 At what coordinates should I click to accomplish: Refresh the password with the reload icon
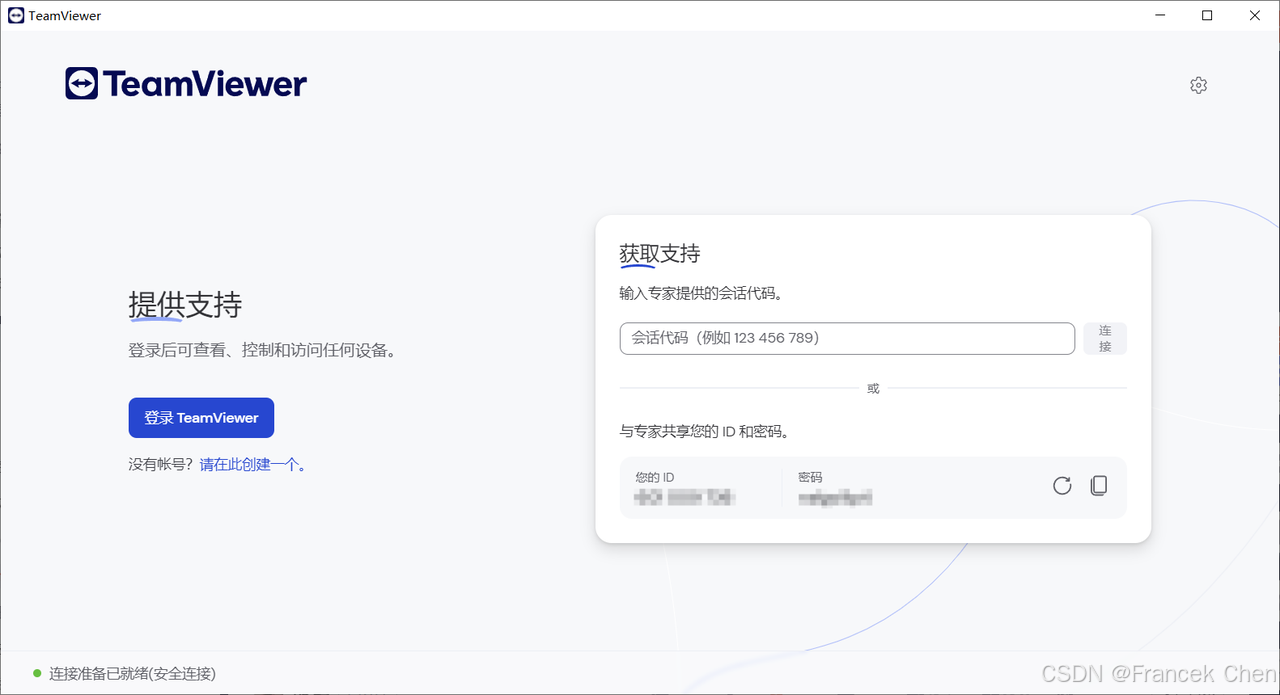[1062, 486]
